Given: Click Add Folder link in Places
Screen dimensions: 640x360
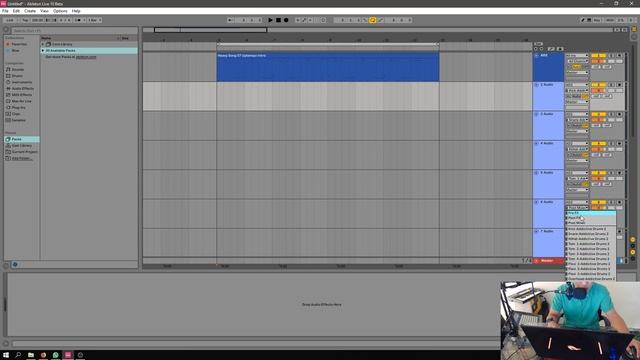Looking at the screenshot, I should (x=22, y=158).
